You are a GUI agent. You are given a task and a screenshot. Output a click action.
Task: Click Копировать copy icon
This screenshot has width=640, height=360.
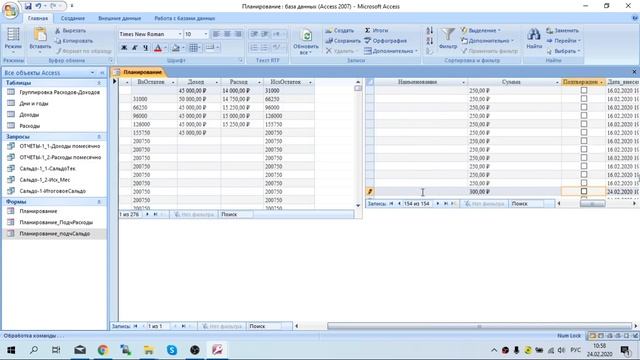[58, 41]
